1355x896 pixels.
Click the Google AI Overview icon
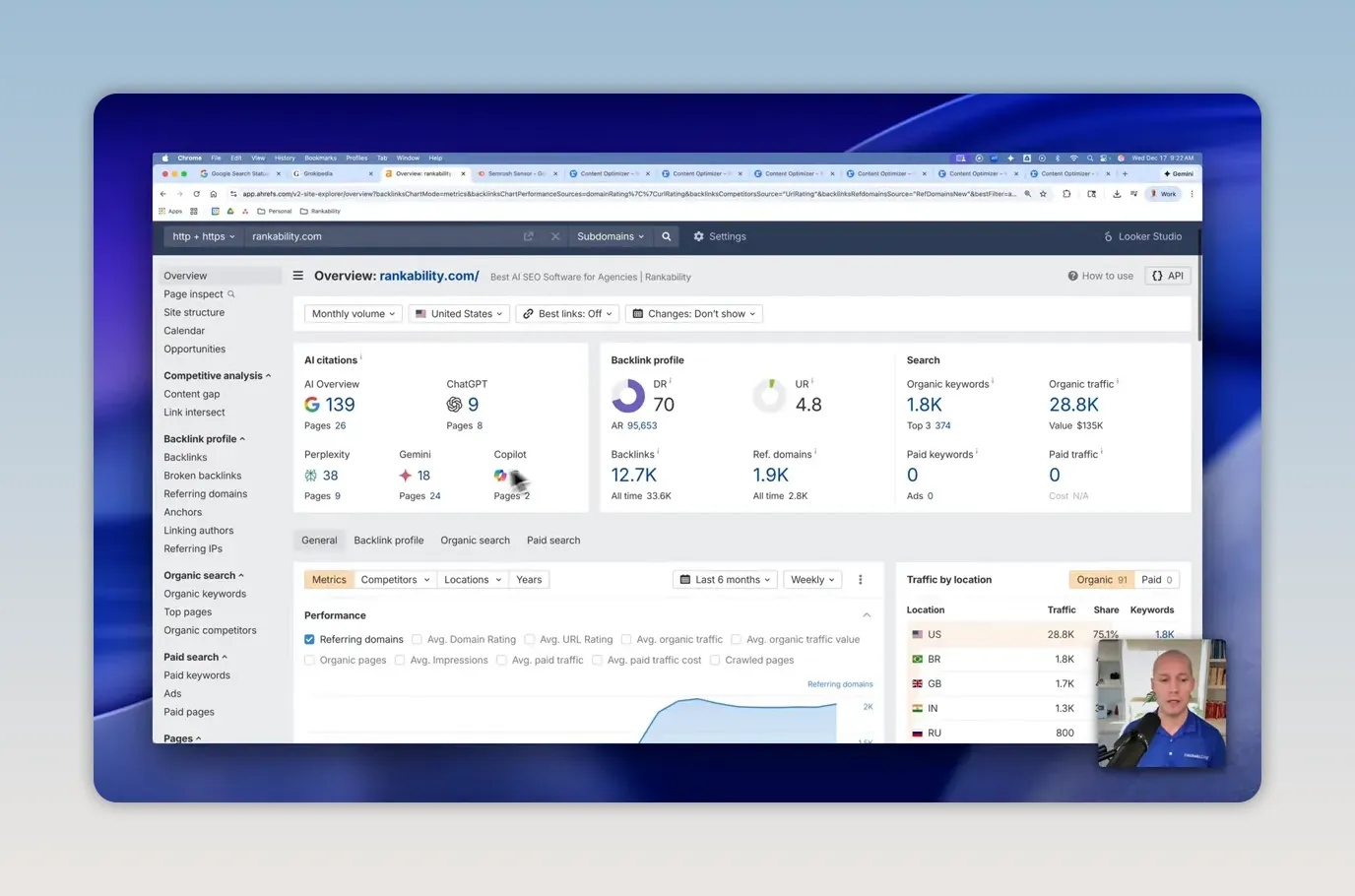click(312, 405)
